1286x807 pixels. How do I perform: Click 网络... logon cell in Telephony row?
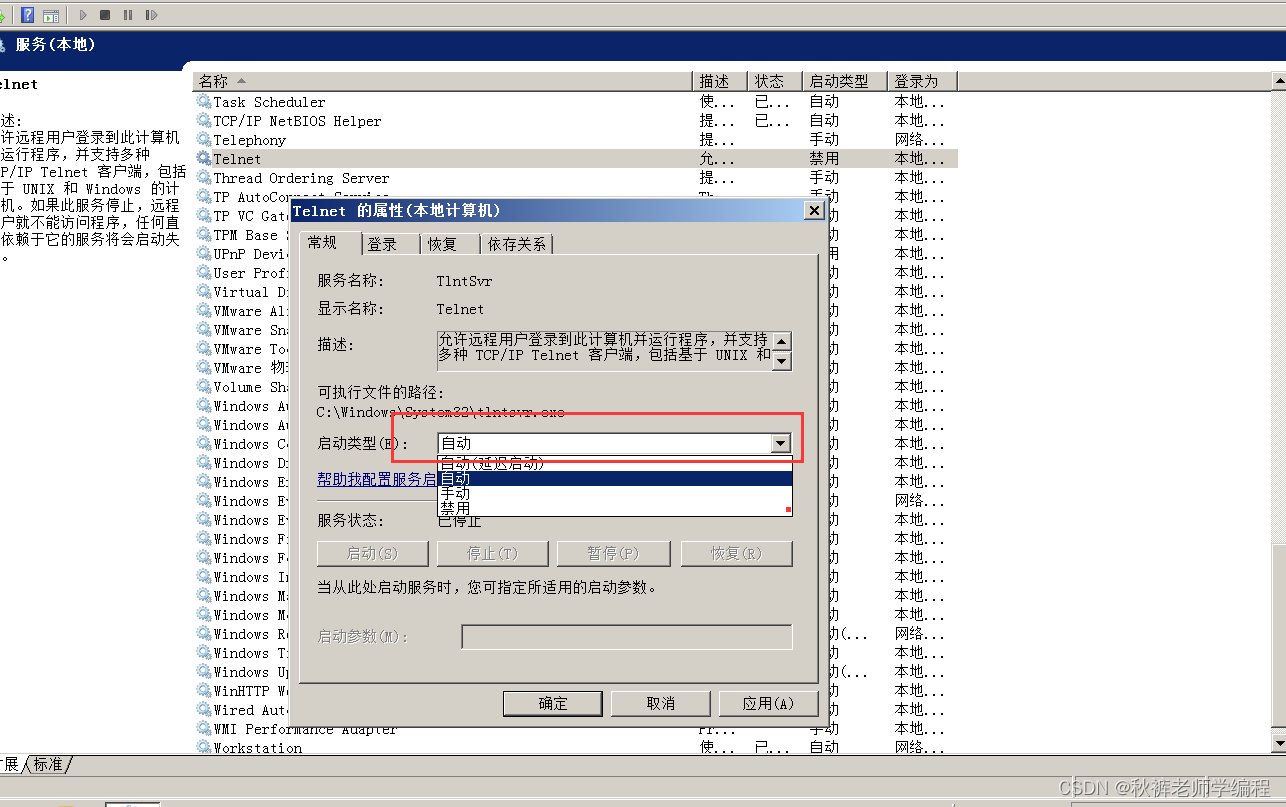coord(920,140)
